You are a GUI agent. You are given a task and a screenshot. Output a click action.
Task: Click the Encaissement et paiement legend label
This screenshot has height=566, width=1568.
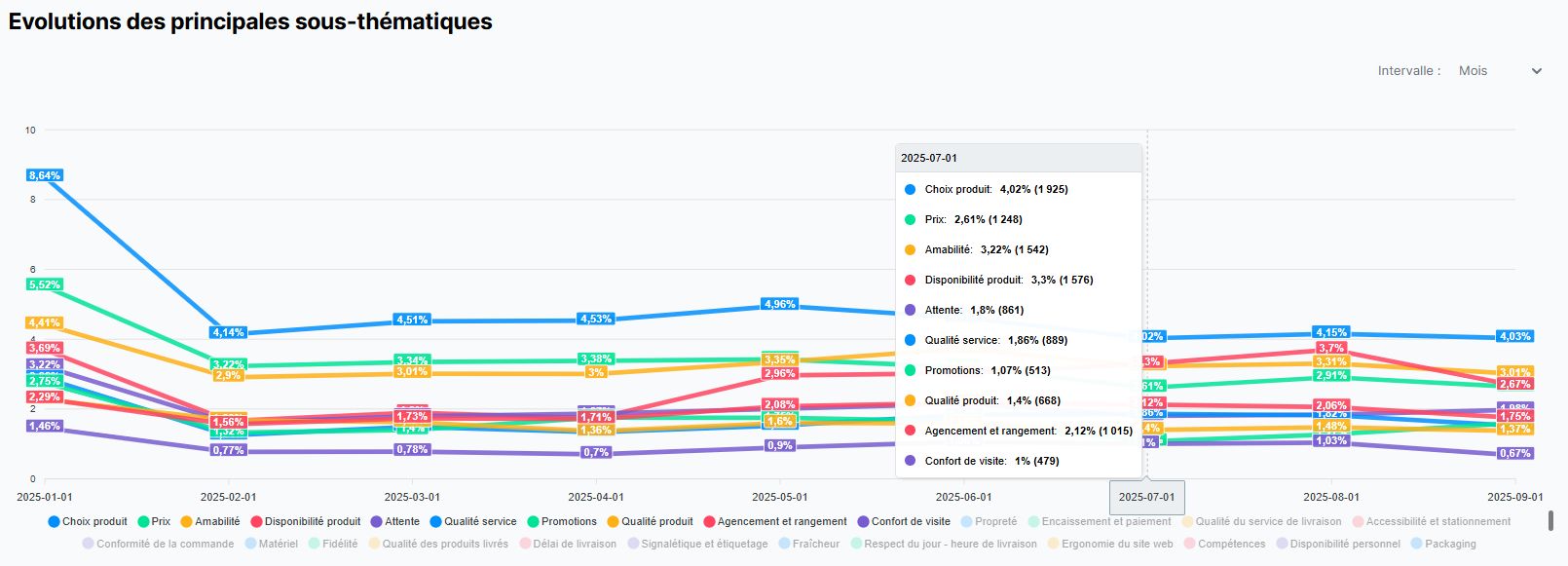coord(1106,521)
